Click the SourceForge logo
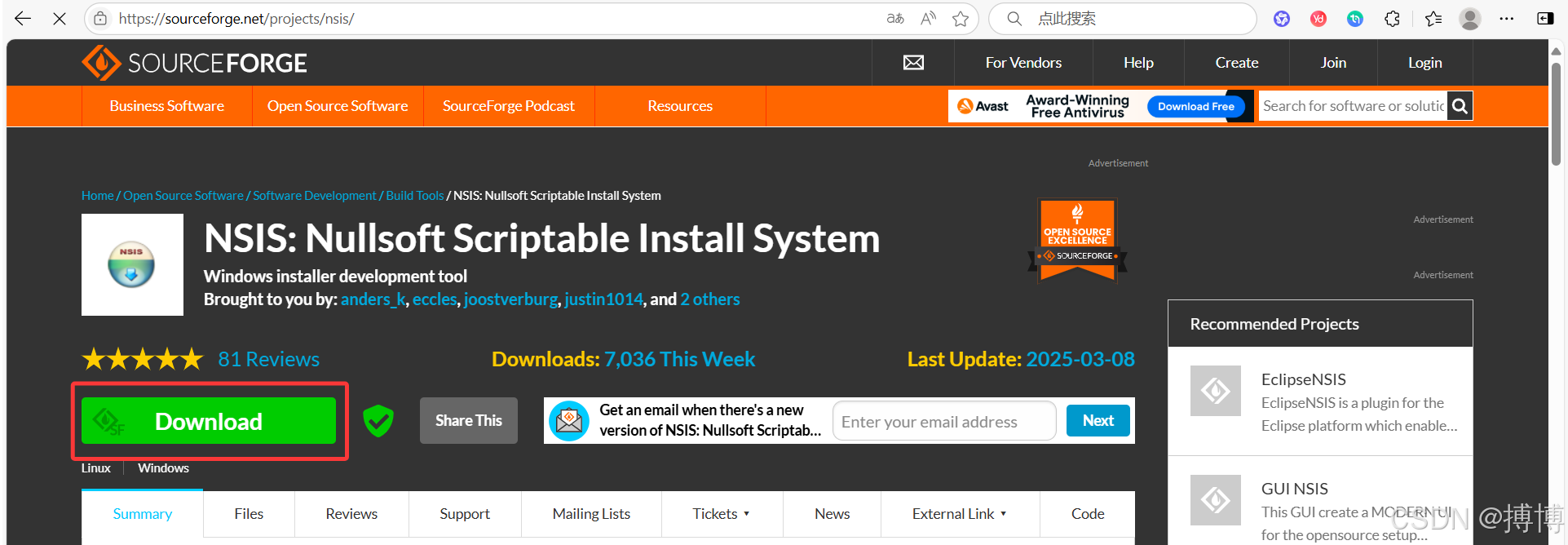The height and width of the screenshot is (545, 1568). point(194,63)
